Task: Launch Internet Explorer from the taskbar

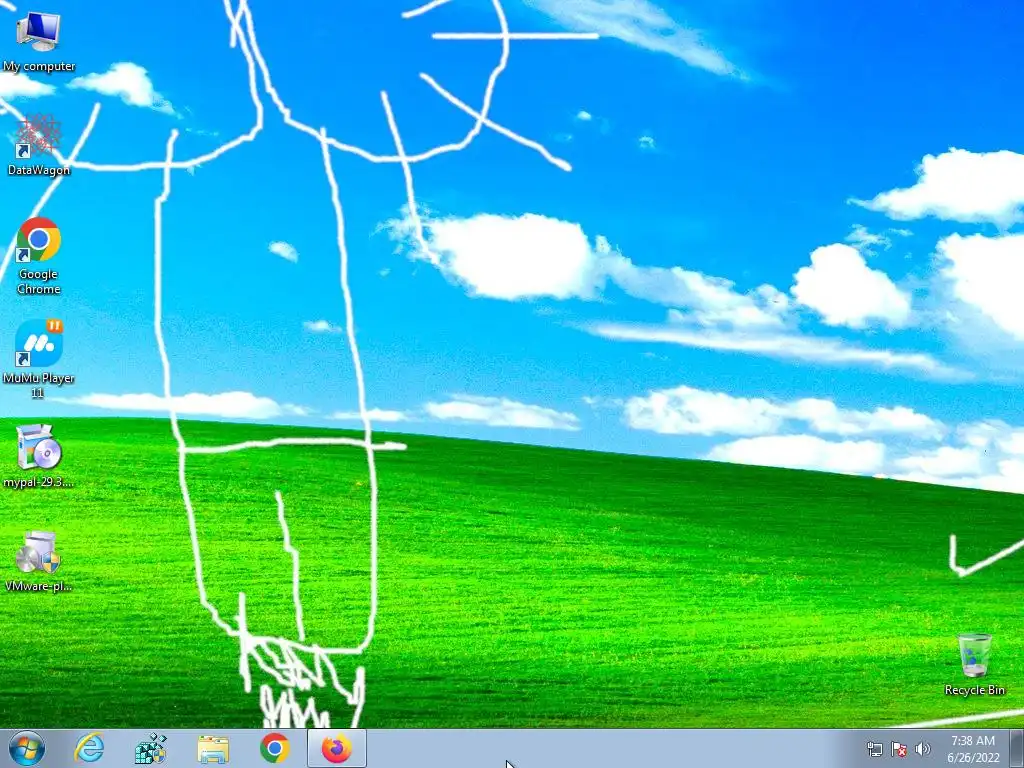Action: (89, 748)
